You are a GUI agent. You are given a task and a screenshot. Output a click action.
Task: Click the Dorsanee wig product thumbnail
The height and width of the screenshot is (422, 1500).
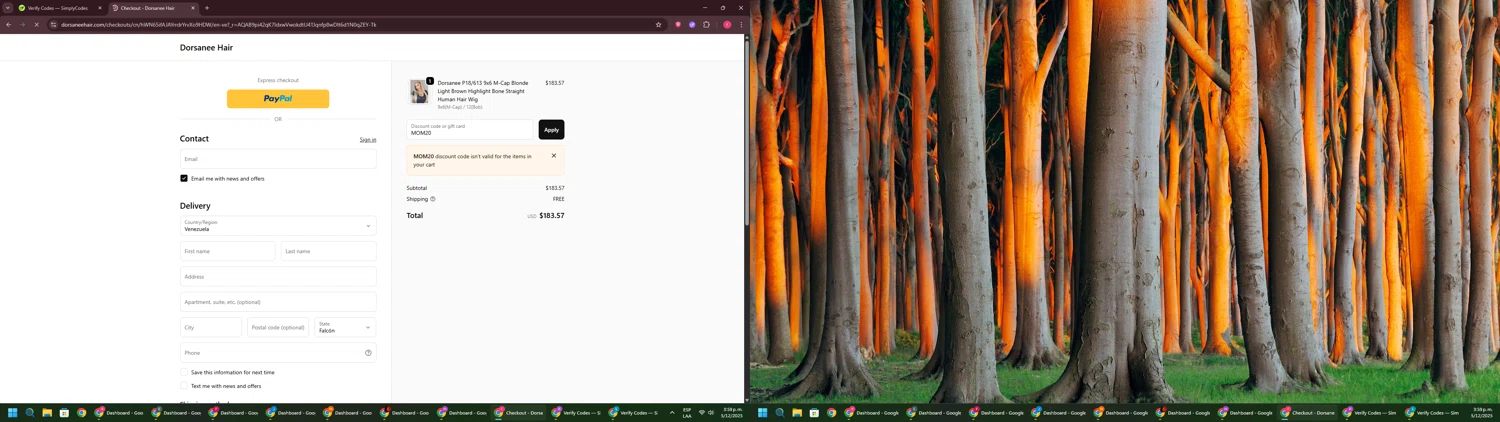[419, 91]
